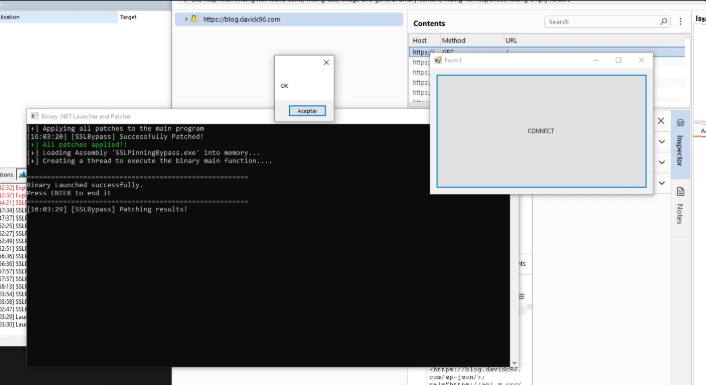The height and width of the screenshot is (385, 706).
Task: Expand the first Inspector section chevron
Action: (662, 142)
